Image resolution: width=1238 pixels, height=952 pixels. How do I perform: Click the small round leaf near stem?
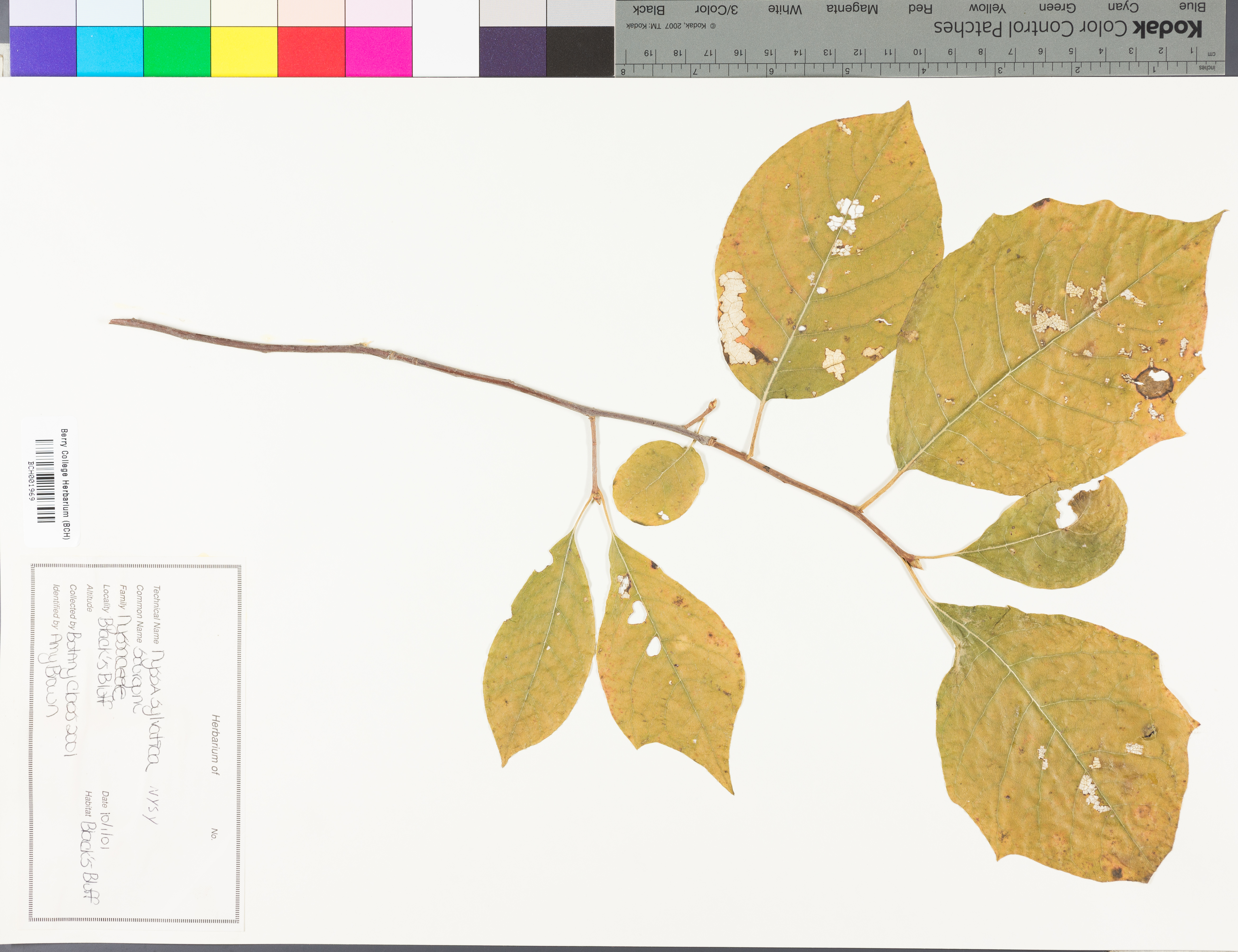point(659,483)
